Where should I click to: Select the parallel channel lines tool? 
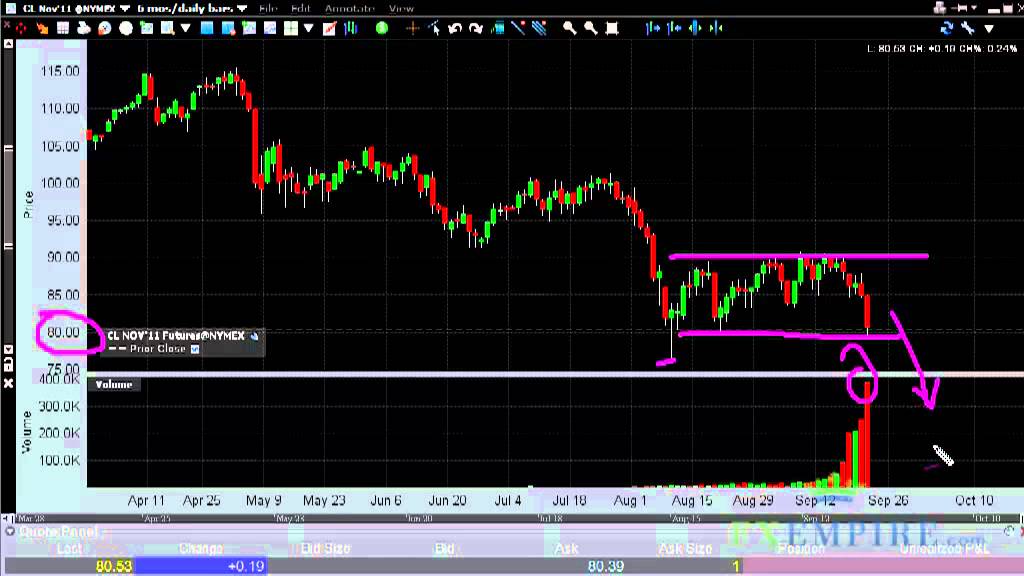click(x=539, y=28)
